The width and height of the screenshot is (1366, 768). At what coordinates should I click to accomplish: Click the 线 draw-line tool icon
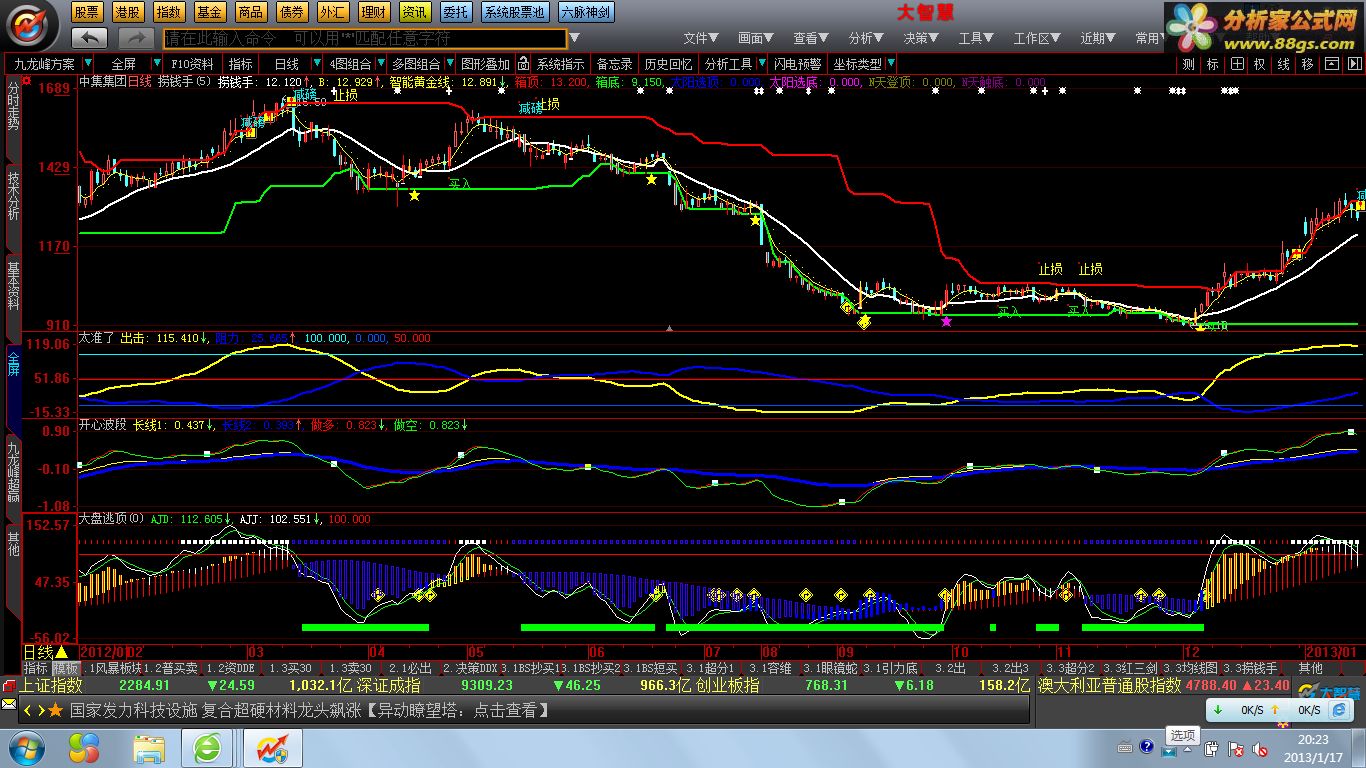coord(1284,64)
